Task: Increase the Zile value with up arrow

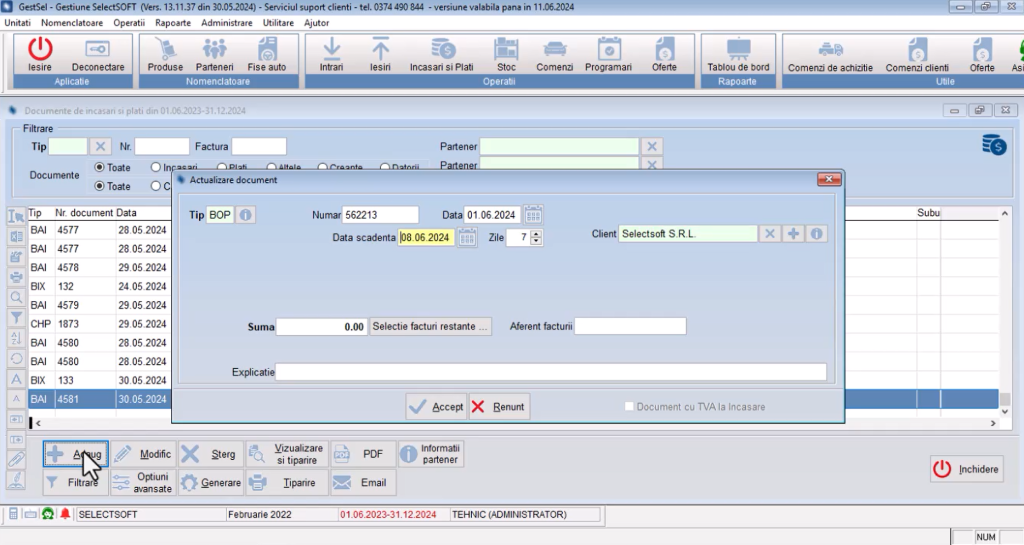Action: coord(536,234)
